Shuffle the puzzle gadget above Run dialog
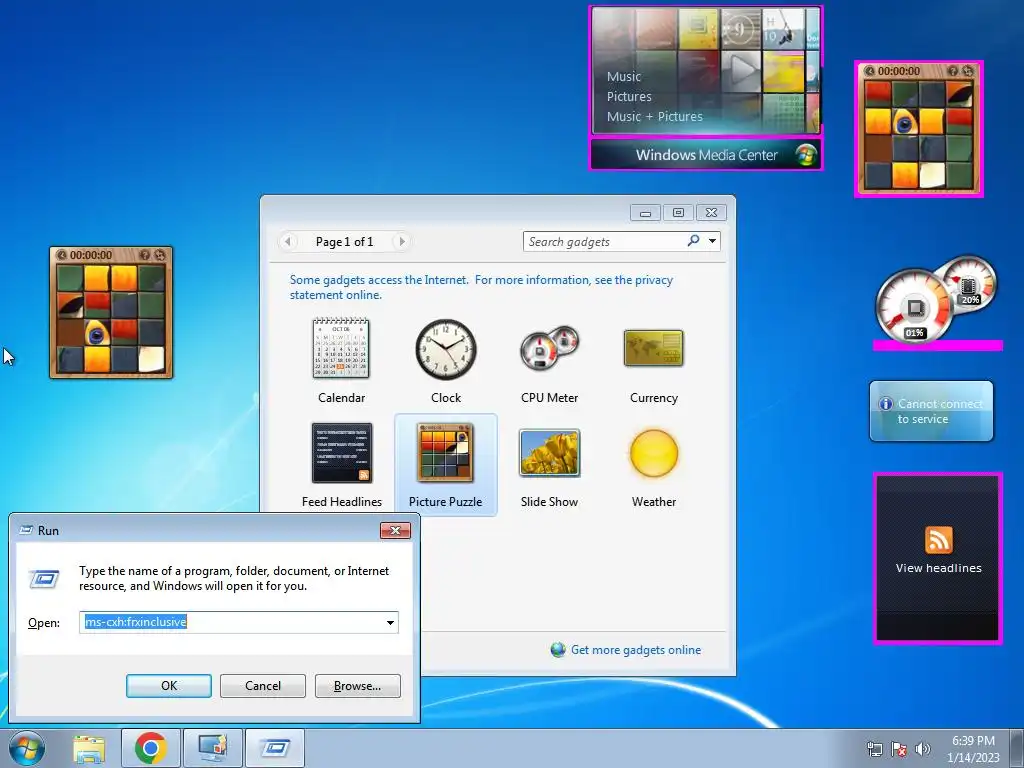The width and height of the screenshot is (1024, 768). pyautogui.click(x=160, y=255)
